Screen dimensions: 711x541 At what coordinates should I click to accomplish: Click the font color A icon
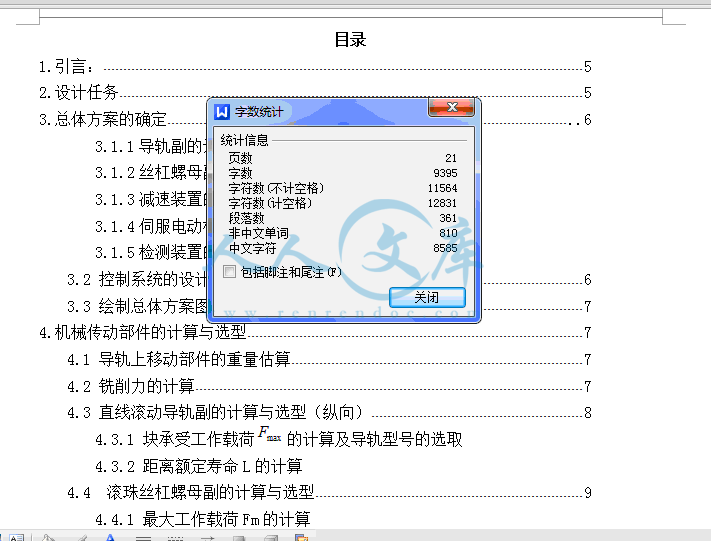click(x=109, y=538)
